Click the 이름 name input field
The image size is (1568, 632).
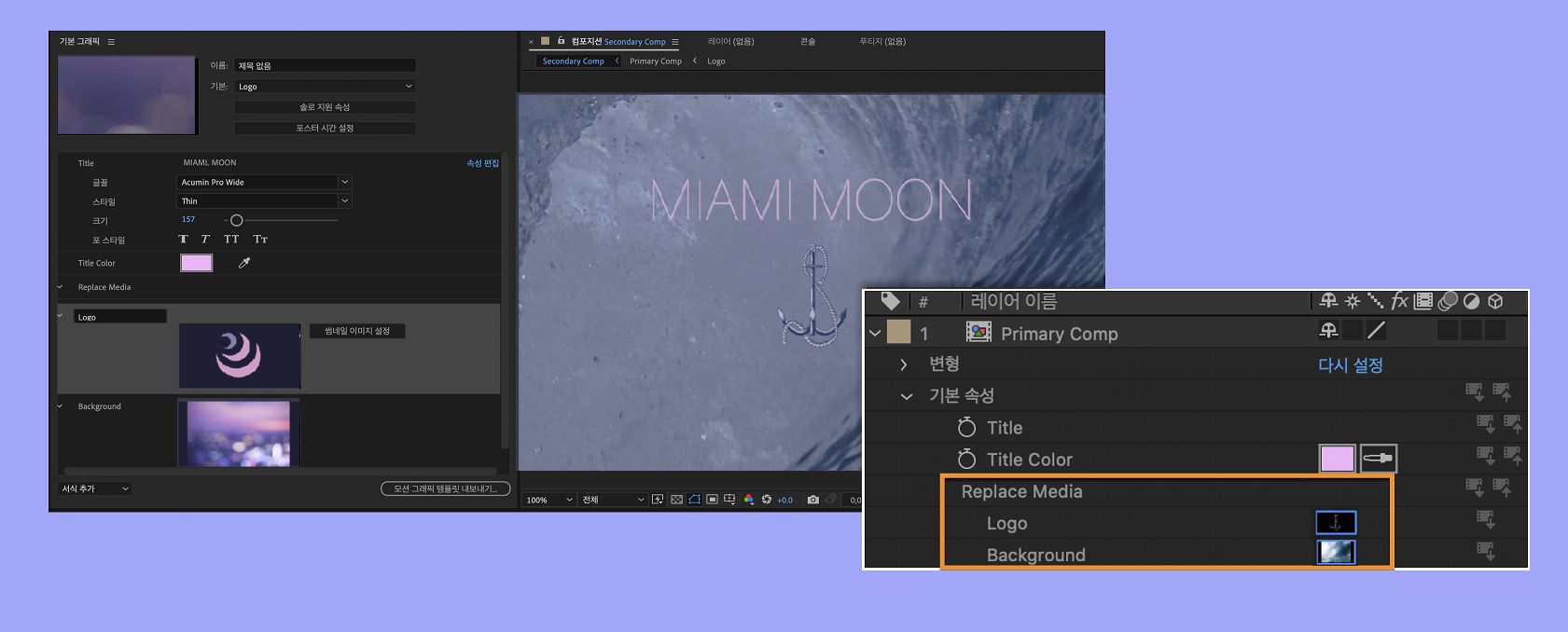pos(325,65)
